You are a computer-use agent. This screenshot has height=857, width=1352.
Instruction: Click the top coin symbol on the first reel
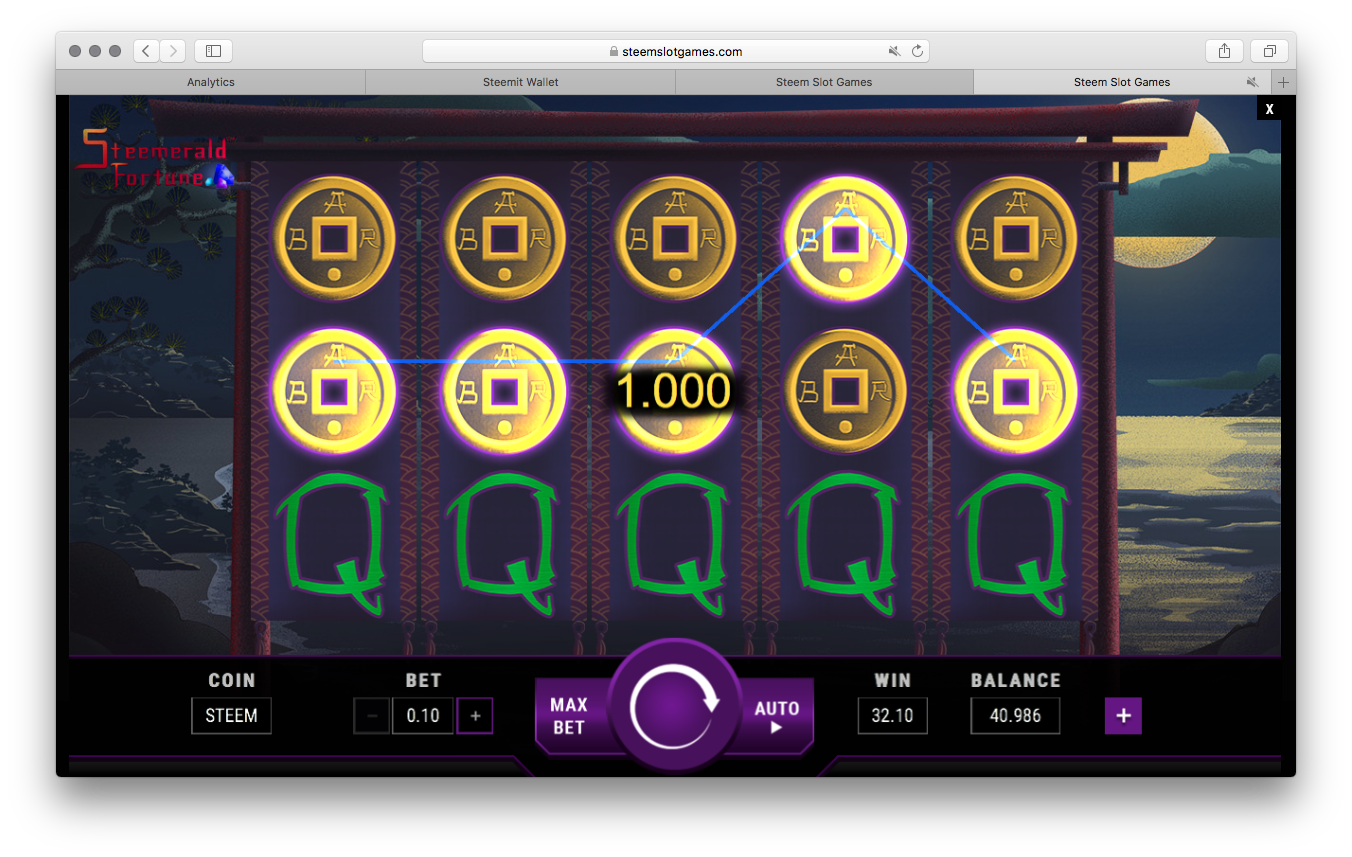[334, 240]
